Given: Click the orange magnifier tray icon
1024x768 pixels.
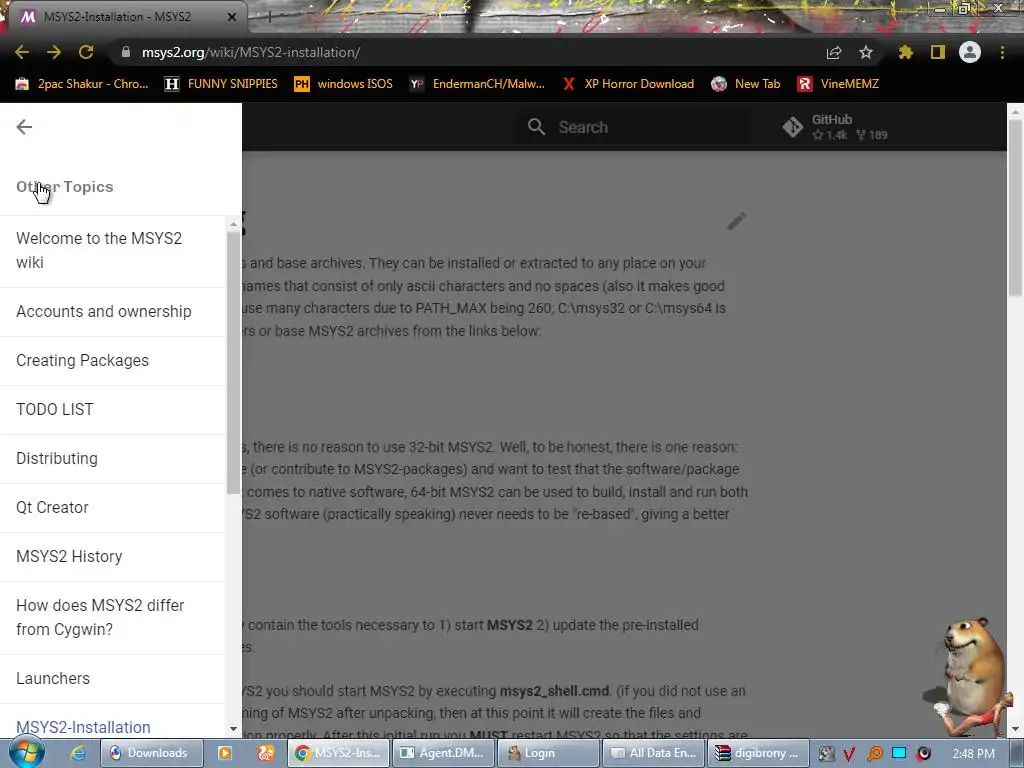Looking at the screenshot, I should coord(874,754).
